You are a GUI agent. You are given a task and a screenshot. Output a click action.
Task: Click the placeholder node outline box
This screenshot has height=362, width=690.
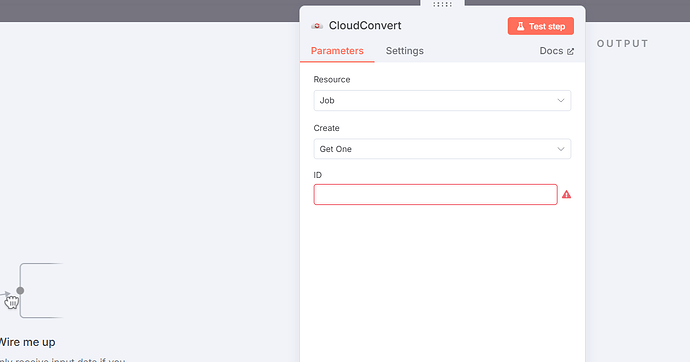[x=41, y=290]
